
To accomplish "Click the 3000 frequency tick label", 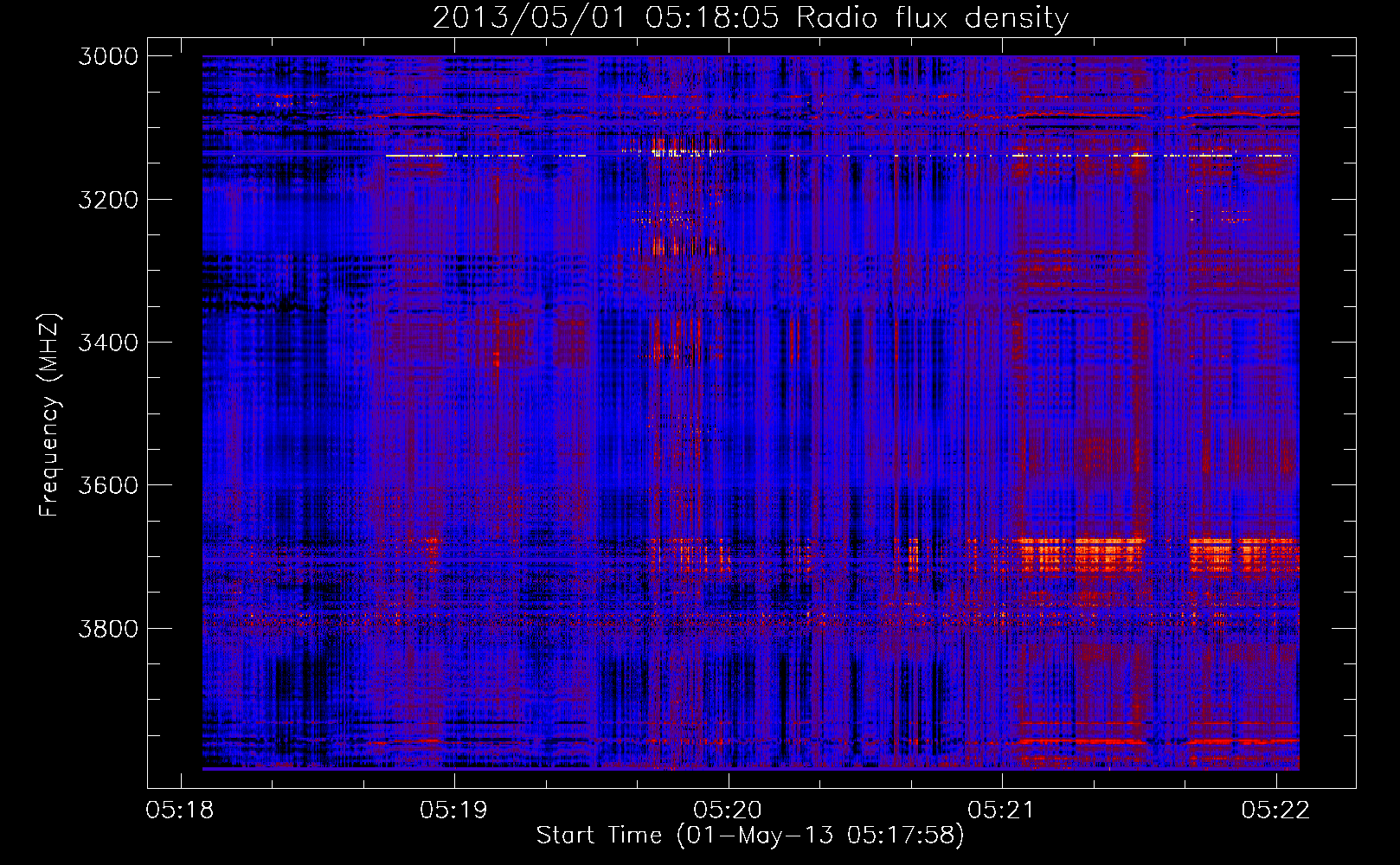I will [108, 56].
